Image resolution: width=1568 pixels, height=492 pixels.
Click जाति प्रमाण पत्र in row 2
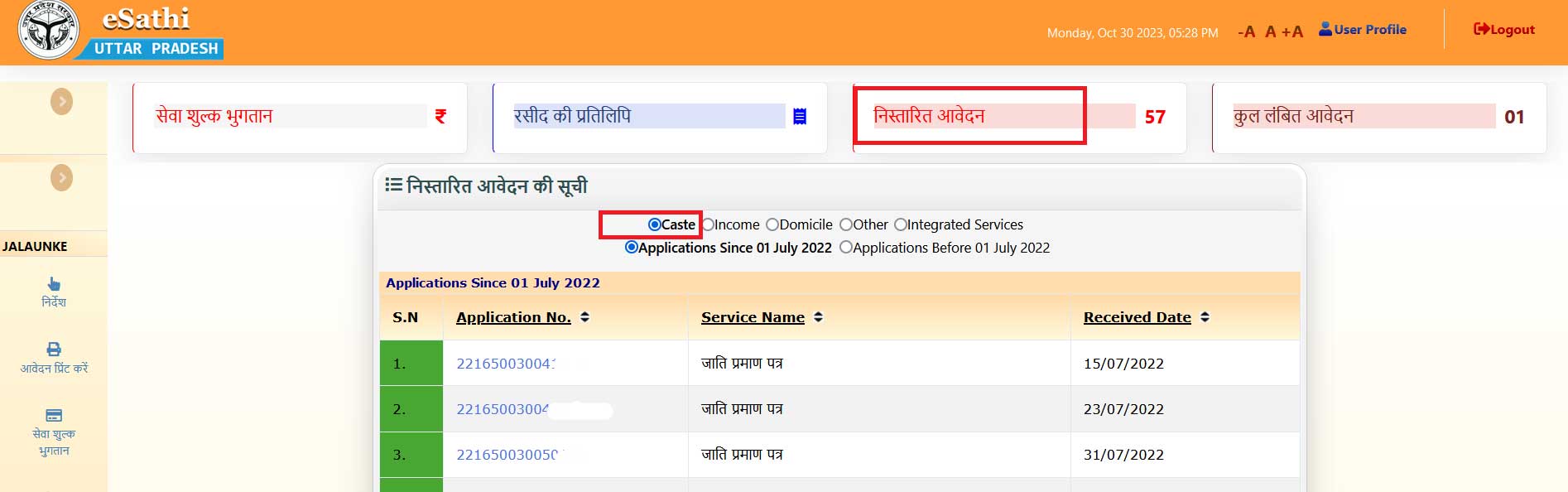click(742, 408)
